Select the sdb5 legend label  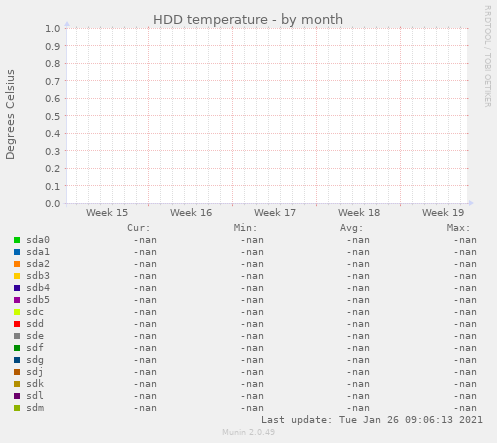(38, 300)
